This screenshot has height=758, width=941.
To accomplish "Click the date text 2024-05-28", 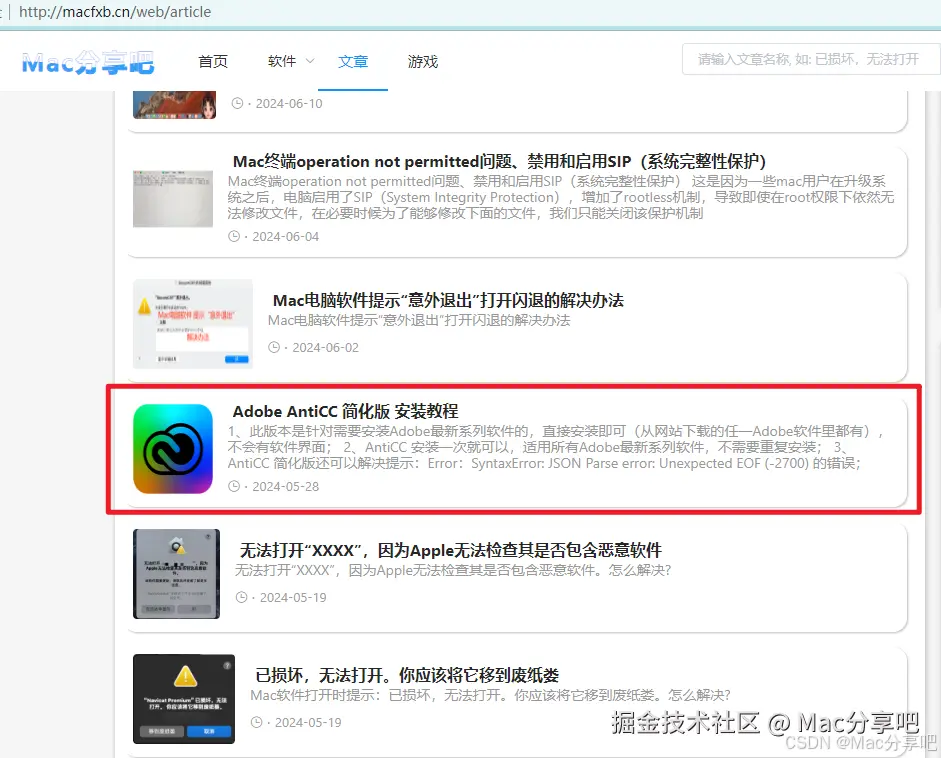I will (286, 487).
